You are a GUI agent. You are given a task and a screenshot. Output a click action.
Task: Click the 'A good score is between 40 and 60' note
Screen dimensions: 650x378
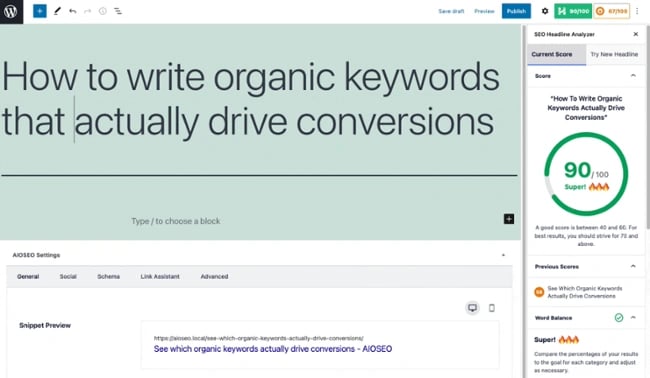586,236
